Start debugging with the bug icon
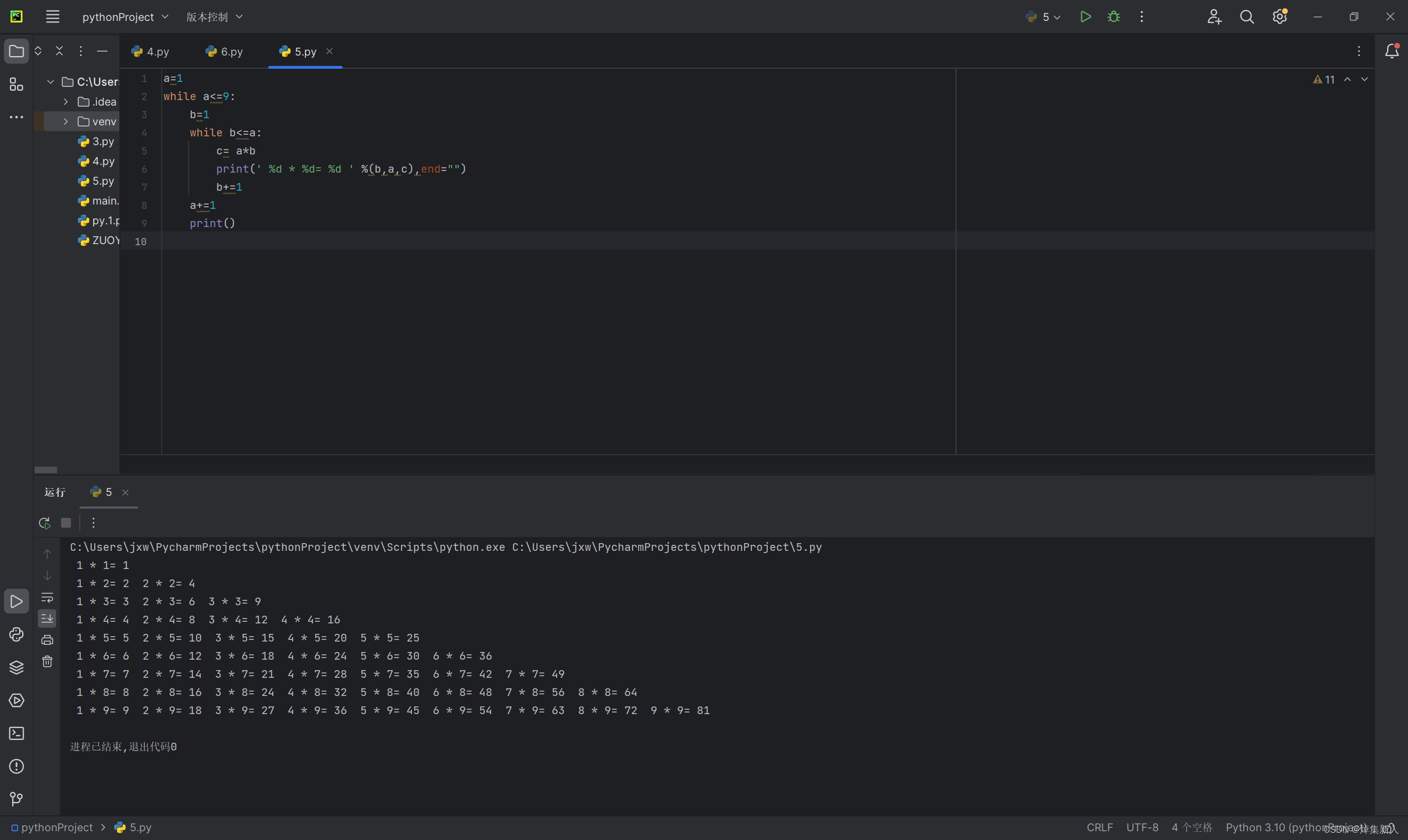 1113,17
